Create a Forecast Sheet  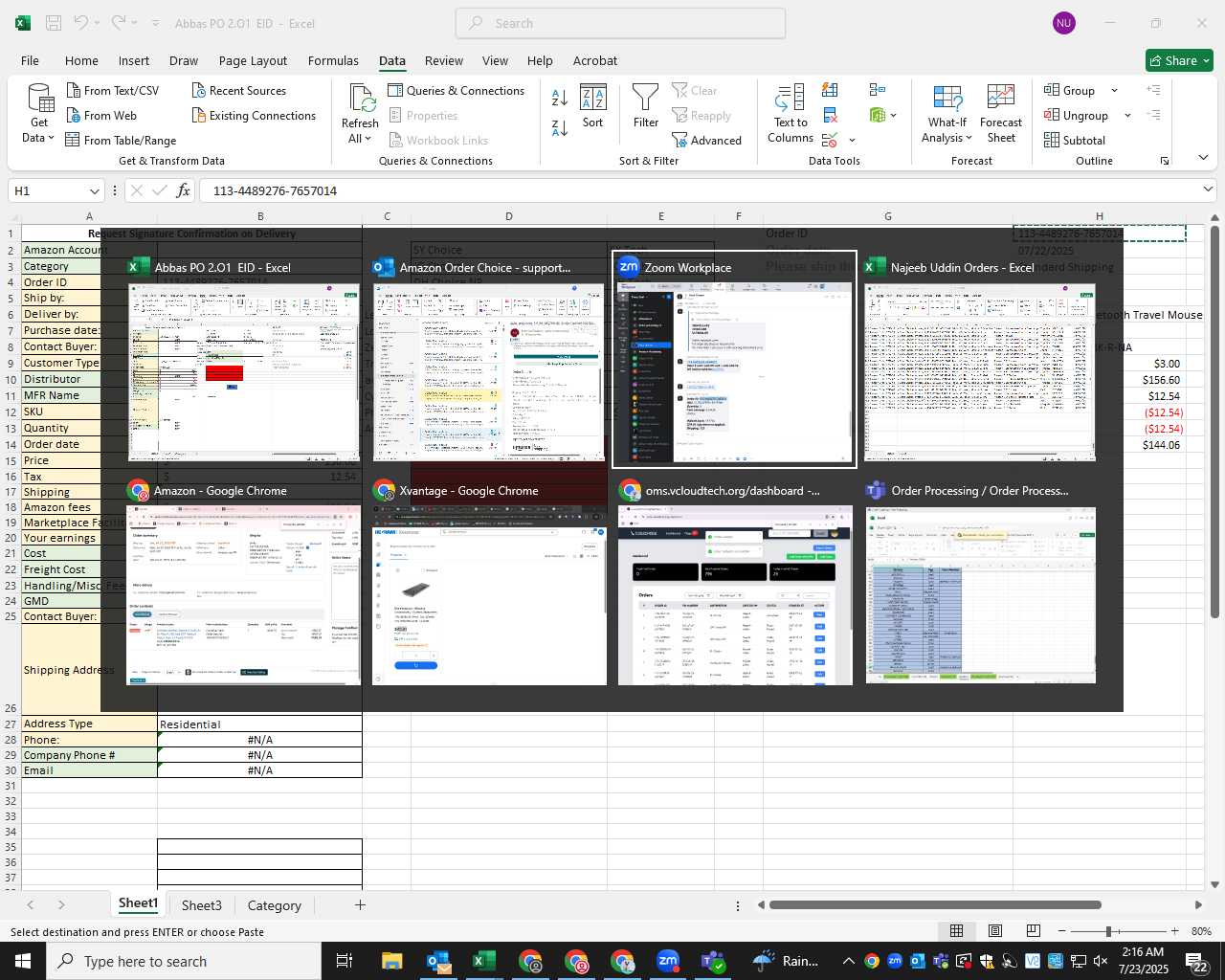click(1001, 114)
